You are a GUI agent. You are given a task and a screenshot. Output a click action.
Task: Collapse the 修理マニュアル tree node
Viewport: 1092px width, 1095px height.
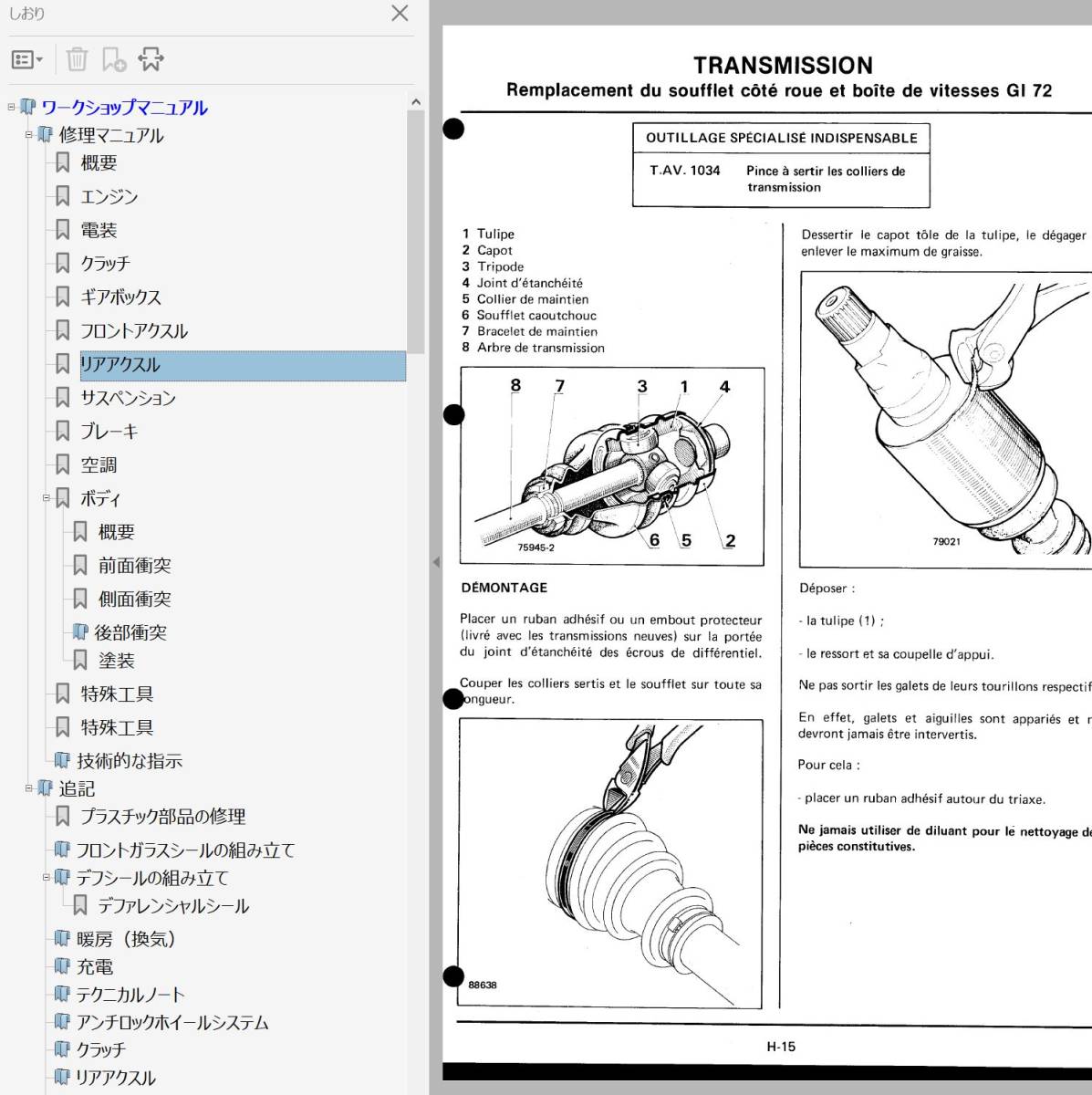click(x=28, y=135)
